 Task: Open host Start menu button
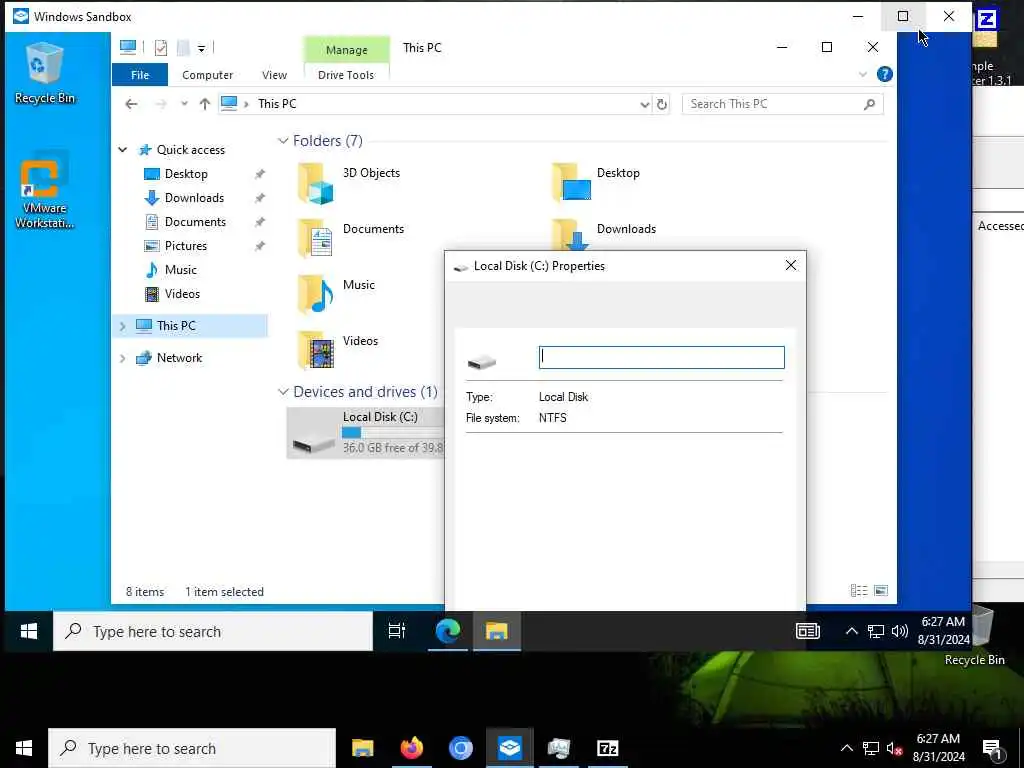(24, 748)
